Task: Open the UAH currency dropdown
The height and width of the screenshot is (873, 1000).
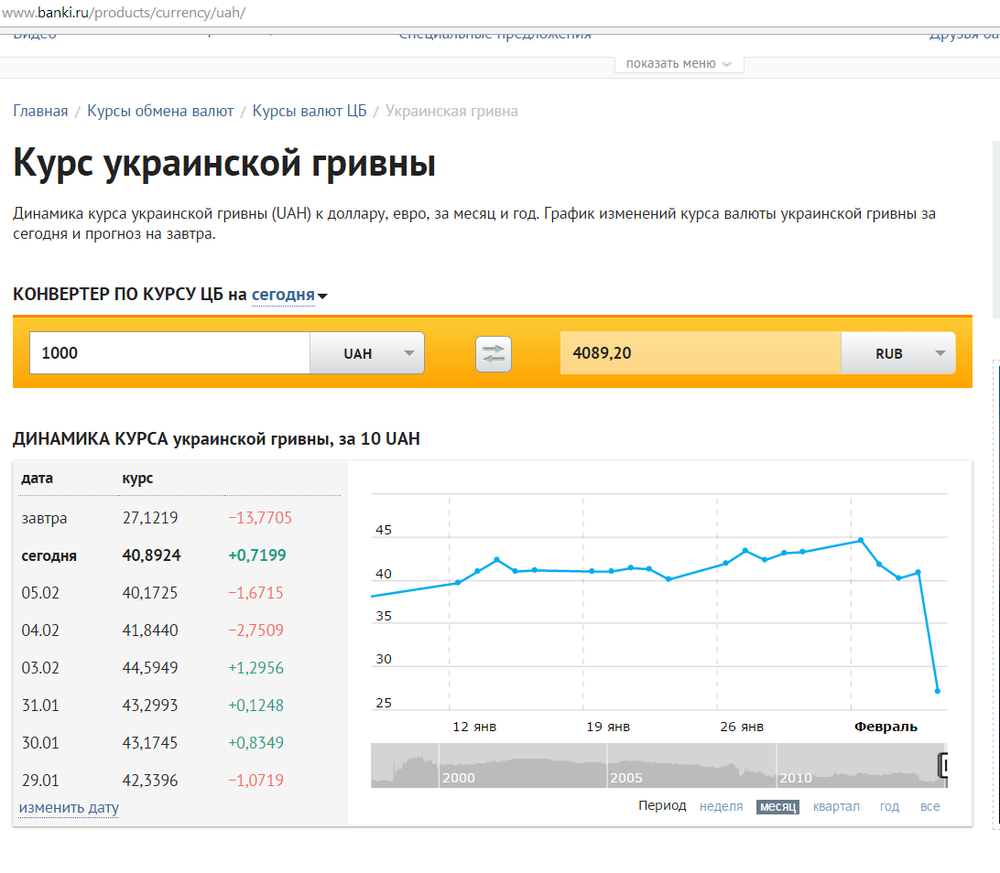Action: 367,353
